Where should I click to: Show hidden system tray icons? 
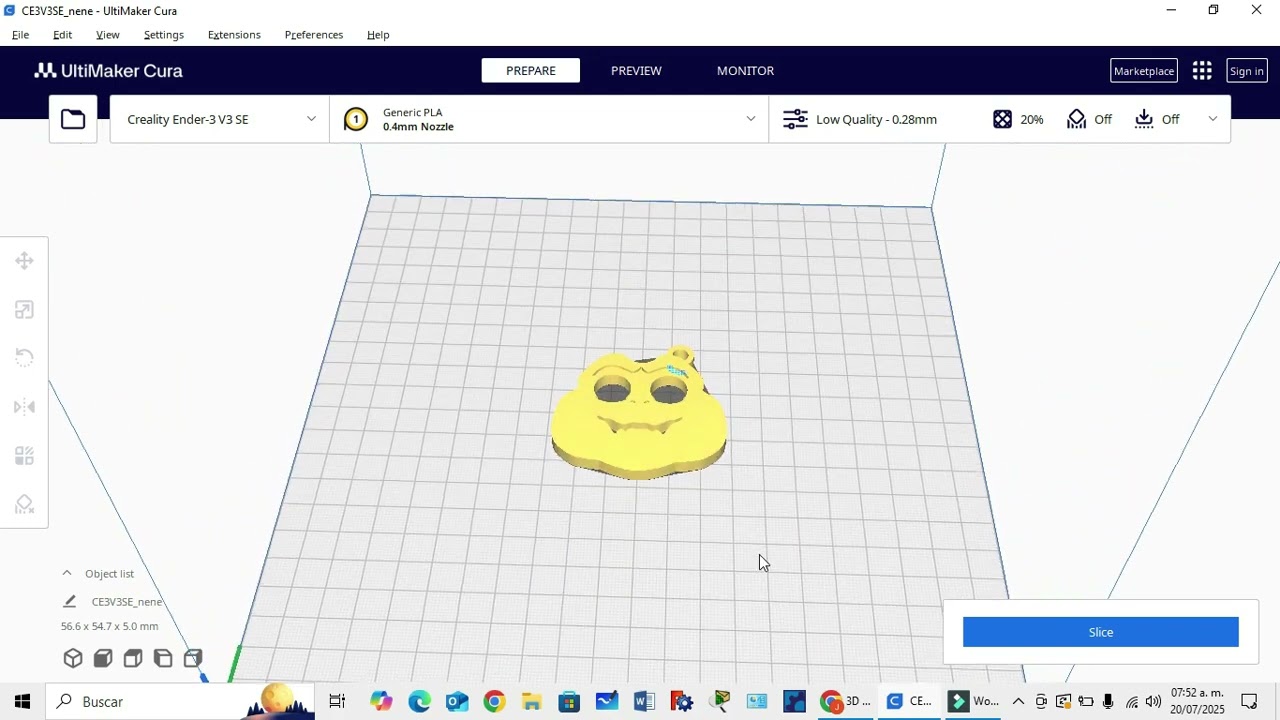point(1018,702)
